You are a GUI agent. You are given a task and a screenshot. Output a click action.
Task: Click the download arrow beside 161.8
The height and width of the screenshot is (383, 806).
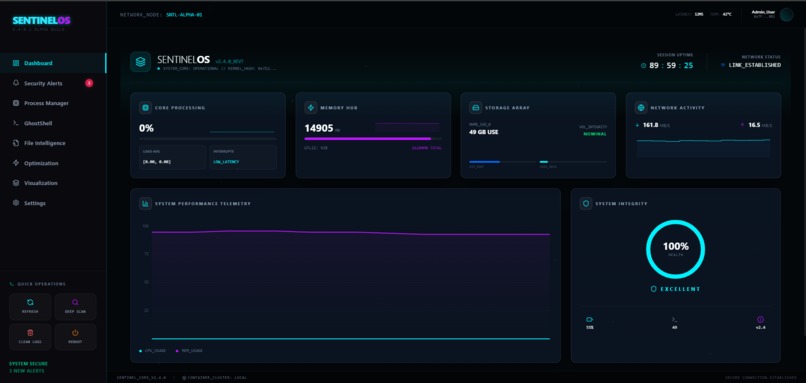click(x=638, y=124)
